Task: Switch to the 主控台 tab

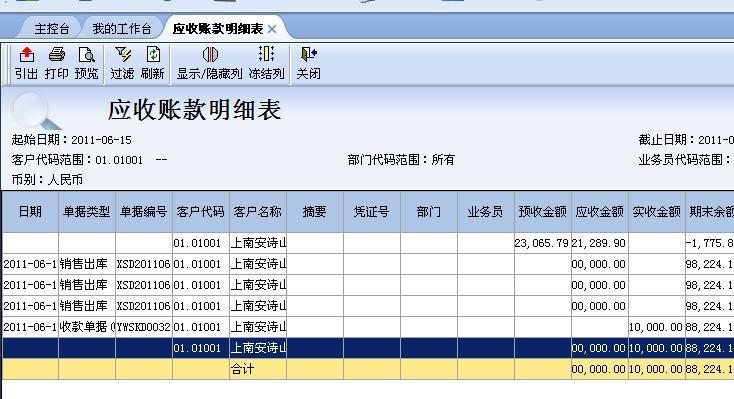Action: (52, 29)
